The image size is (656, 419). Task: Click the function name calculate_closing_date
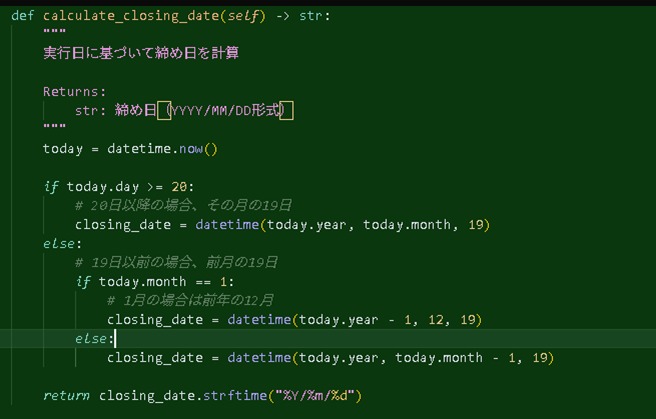tap(131, 16)
